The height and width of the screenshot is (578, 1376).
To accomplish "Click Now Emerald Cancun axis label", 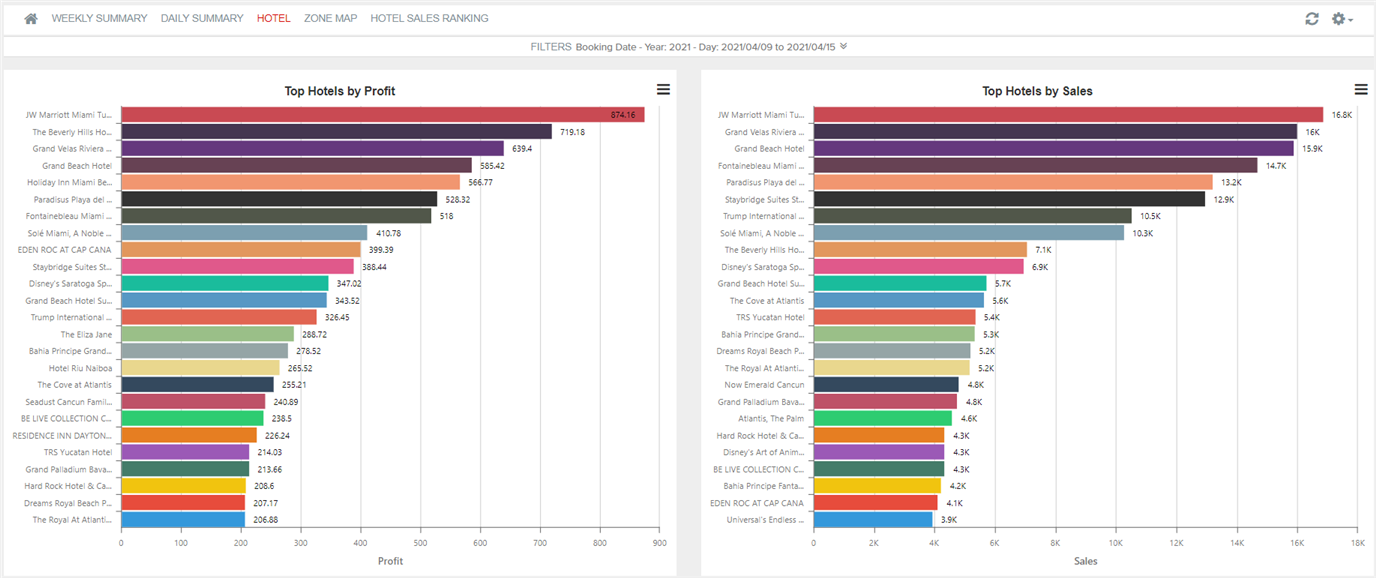I will [765, 385].
